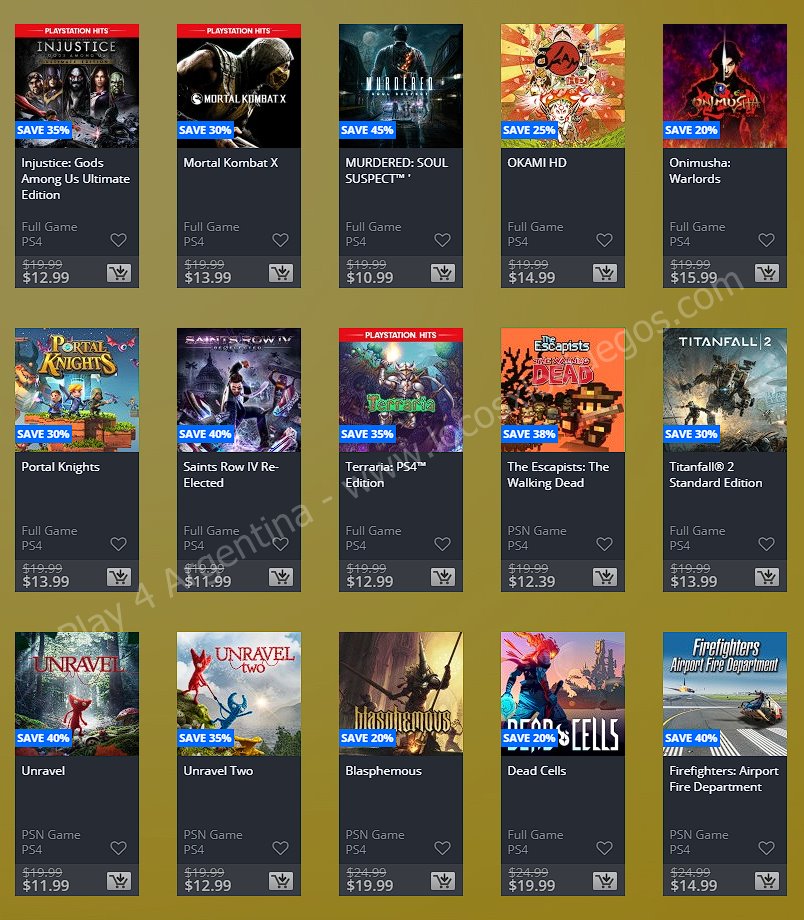The width and height of the screenshot is (804, 920).
Task: Open Portal Knights cover art thumbnail
Action: pos(77,390)
